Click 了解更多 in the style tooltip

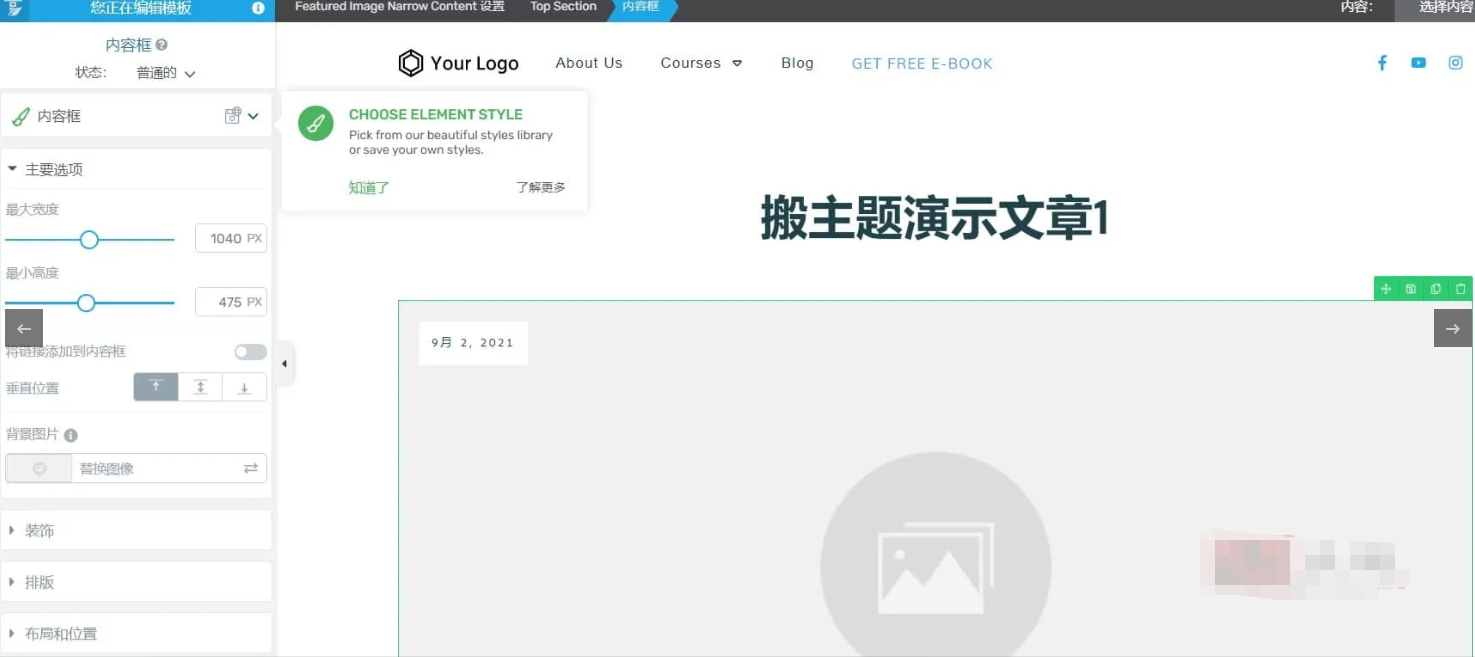pyautogui.click(x=541, y=187)
